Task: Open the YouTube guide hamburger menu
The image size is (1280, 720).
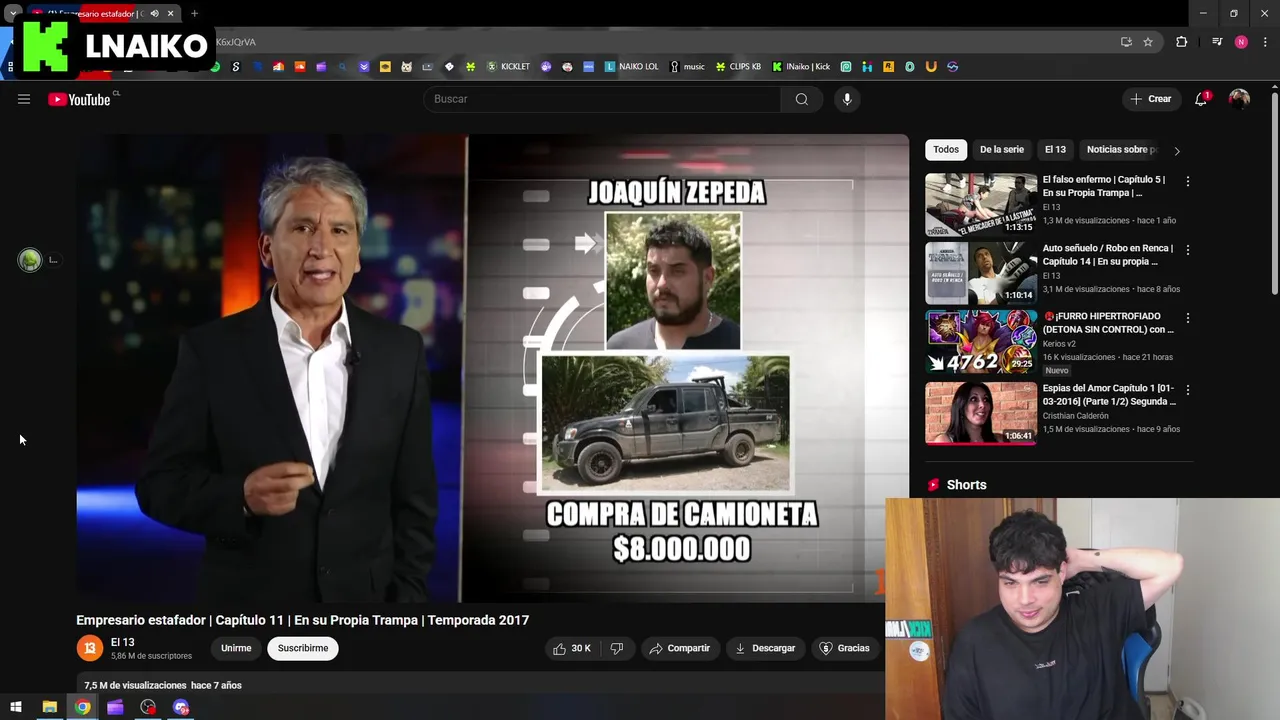Action: click(x=24, y=99)
